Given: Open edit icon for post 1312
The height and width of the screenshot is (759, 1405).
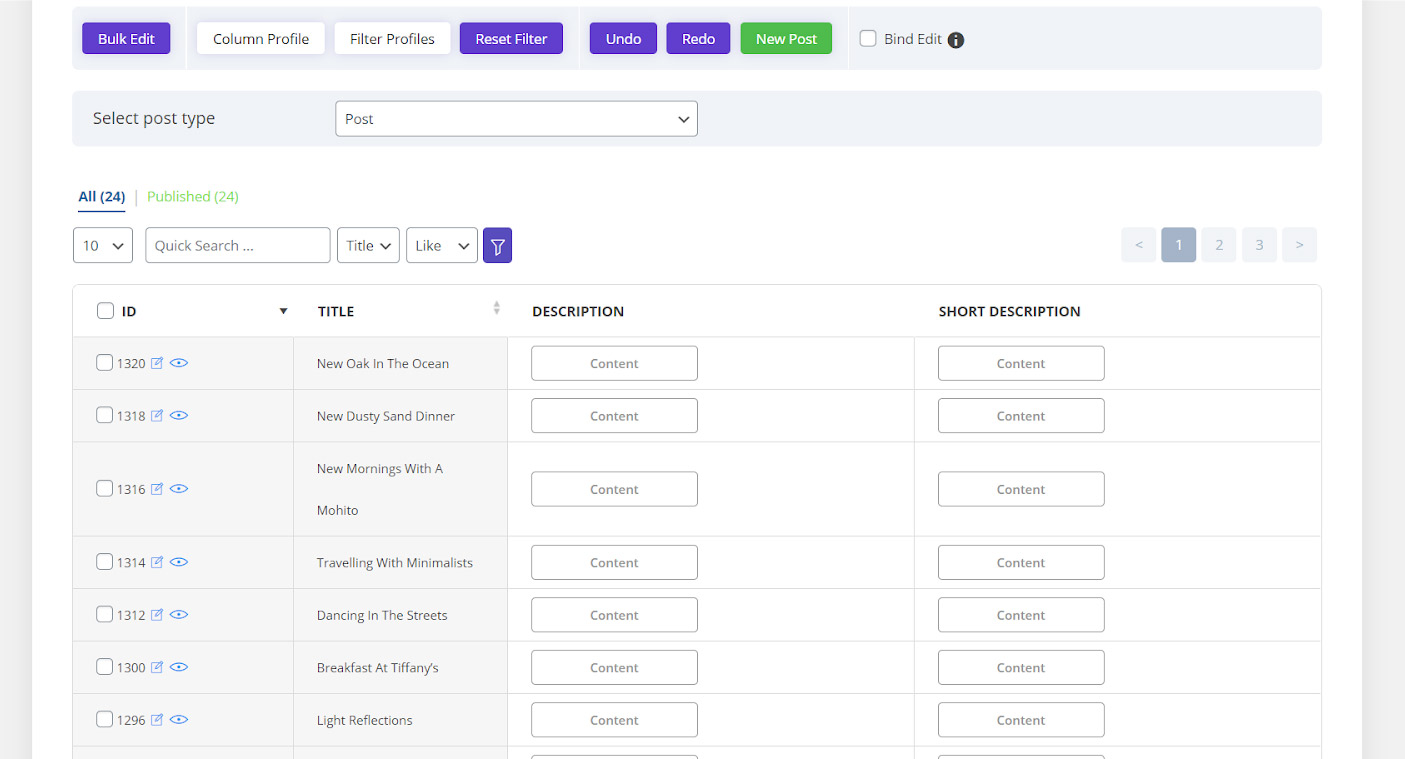Looking at the screenshot, I should click(x=156, y=615).
